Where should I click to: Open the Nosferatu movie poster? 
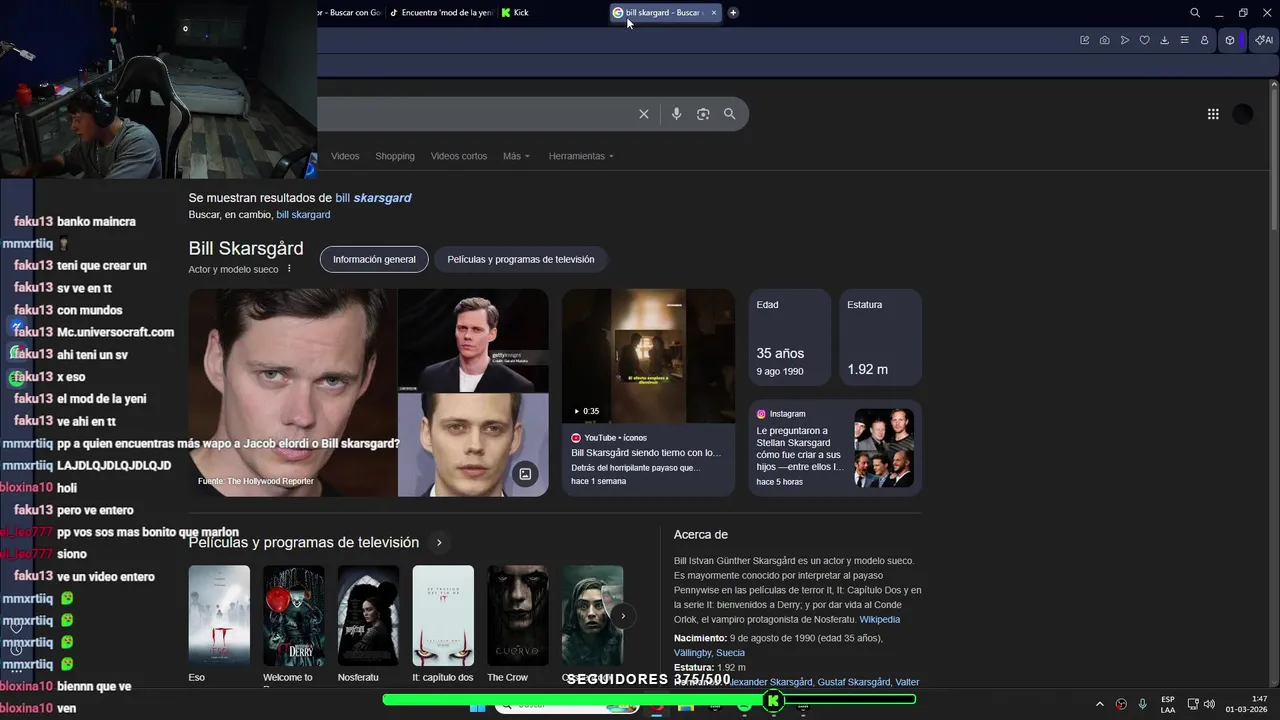(368, 616)
